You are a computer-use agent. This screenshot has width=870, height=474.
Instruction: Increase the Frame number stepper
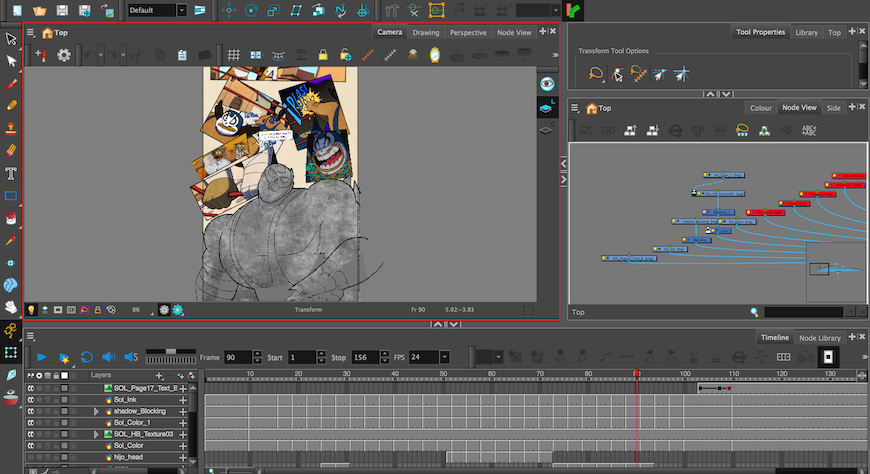coord(256,354)
